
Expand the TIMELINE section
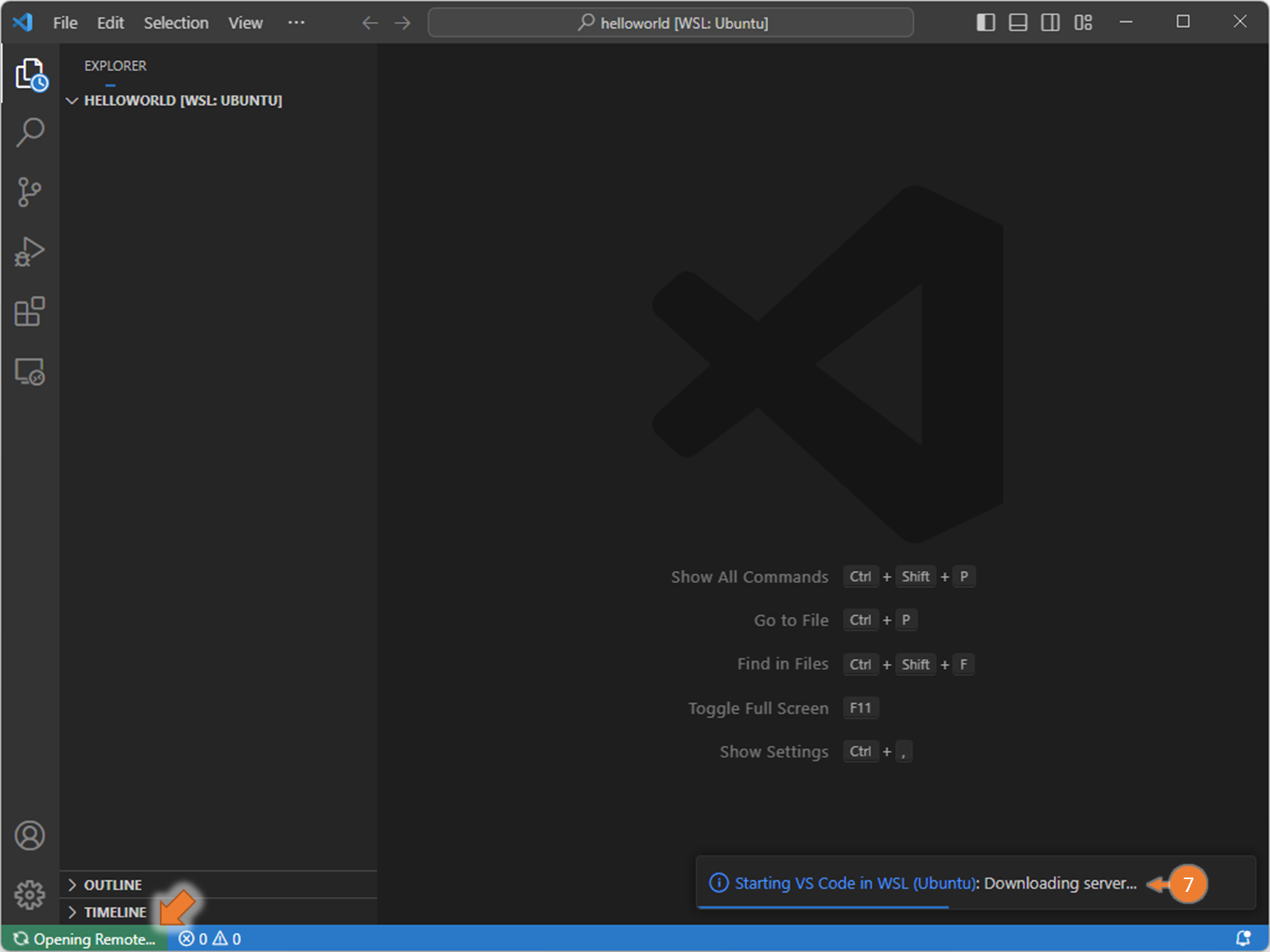click(x=218, y=912)
